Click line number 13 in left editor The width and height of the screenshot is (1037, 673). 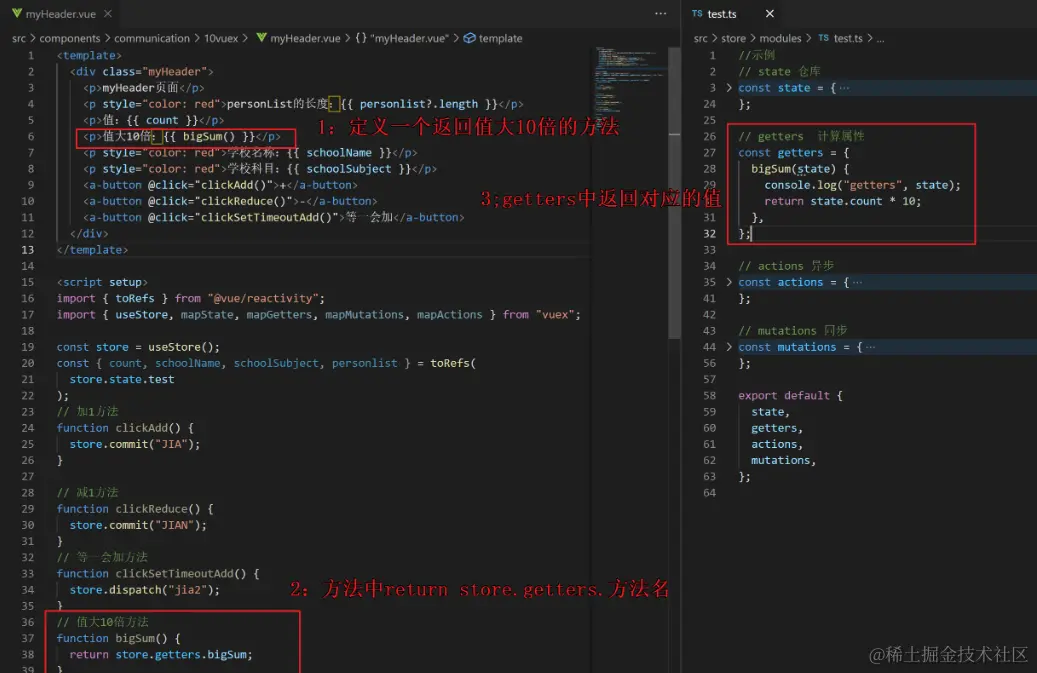click(x=27, y=249)
